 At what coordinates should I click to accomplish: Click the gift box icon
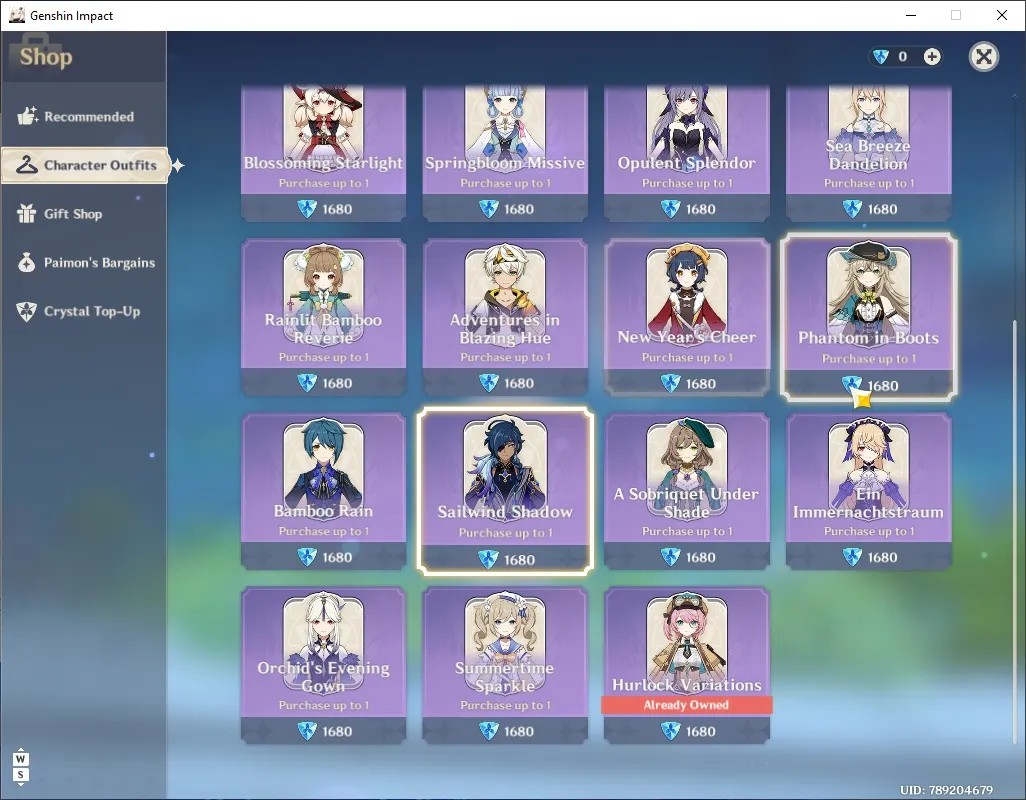click(27, 213)
